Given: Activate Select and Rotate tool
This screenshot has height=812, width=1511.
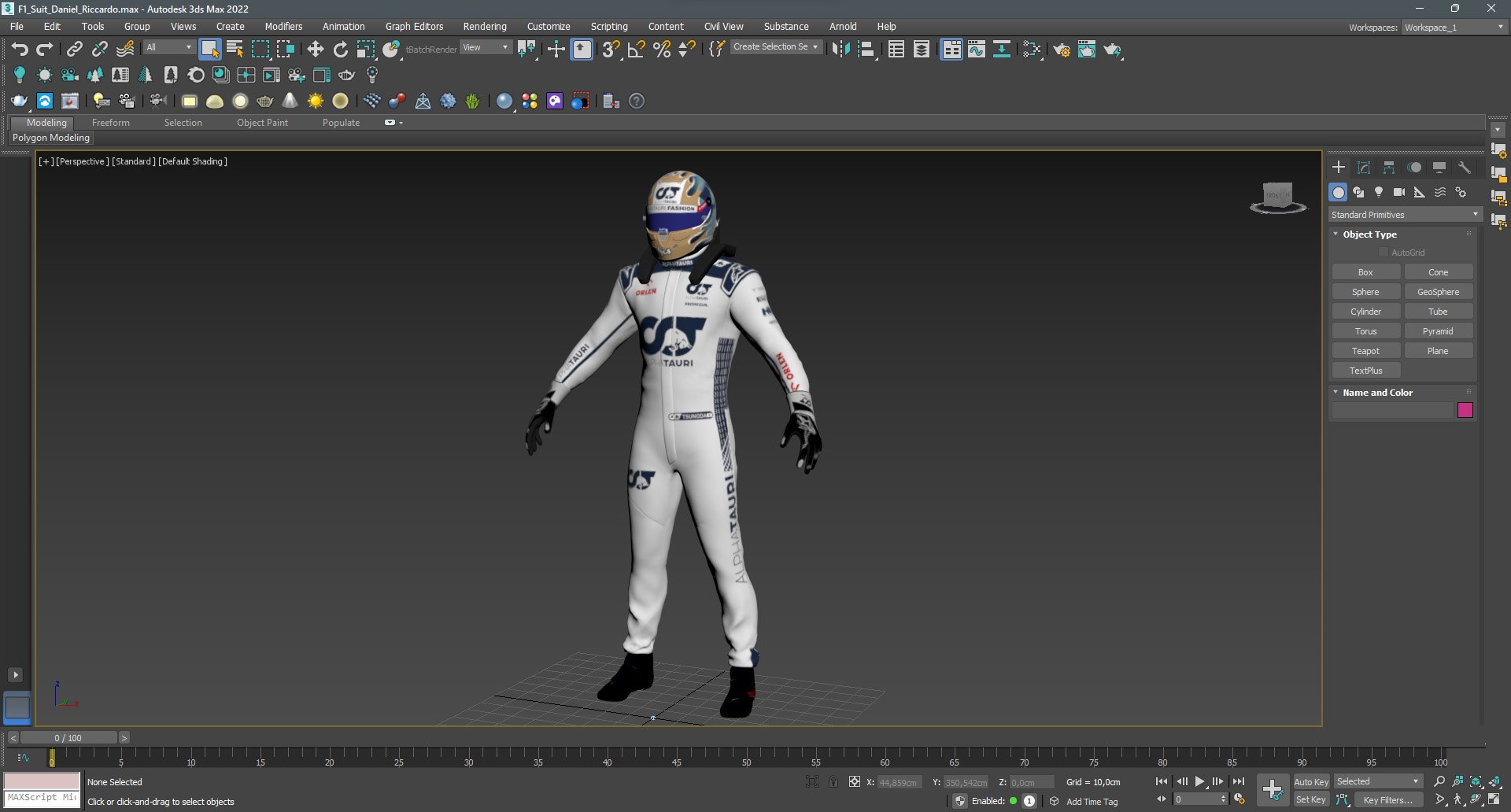Looking at the screenshot, I should pos(341,50).
